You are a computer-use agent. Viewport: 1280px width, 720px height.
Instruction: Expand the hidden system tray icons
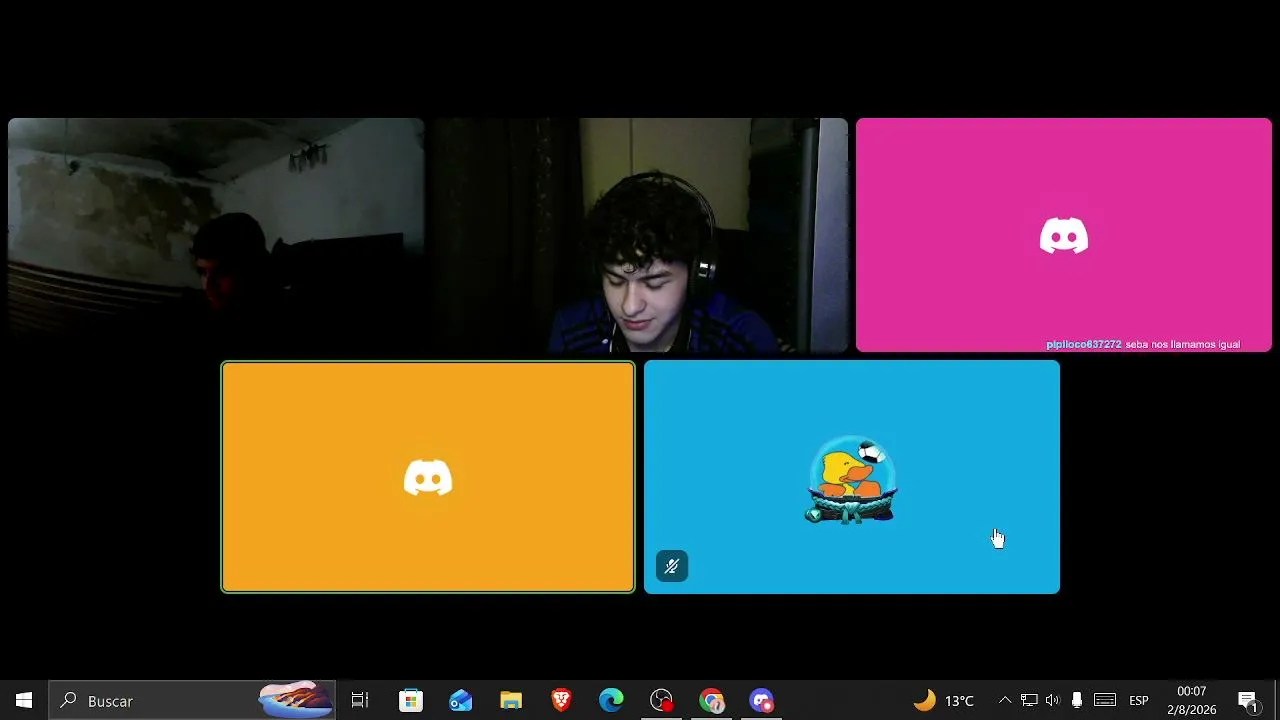click(1005, 701)
